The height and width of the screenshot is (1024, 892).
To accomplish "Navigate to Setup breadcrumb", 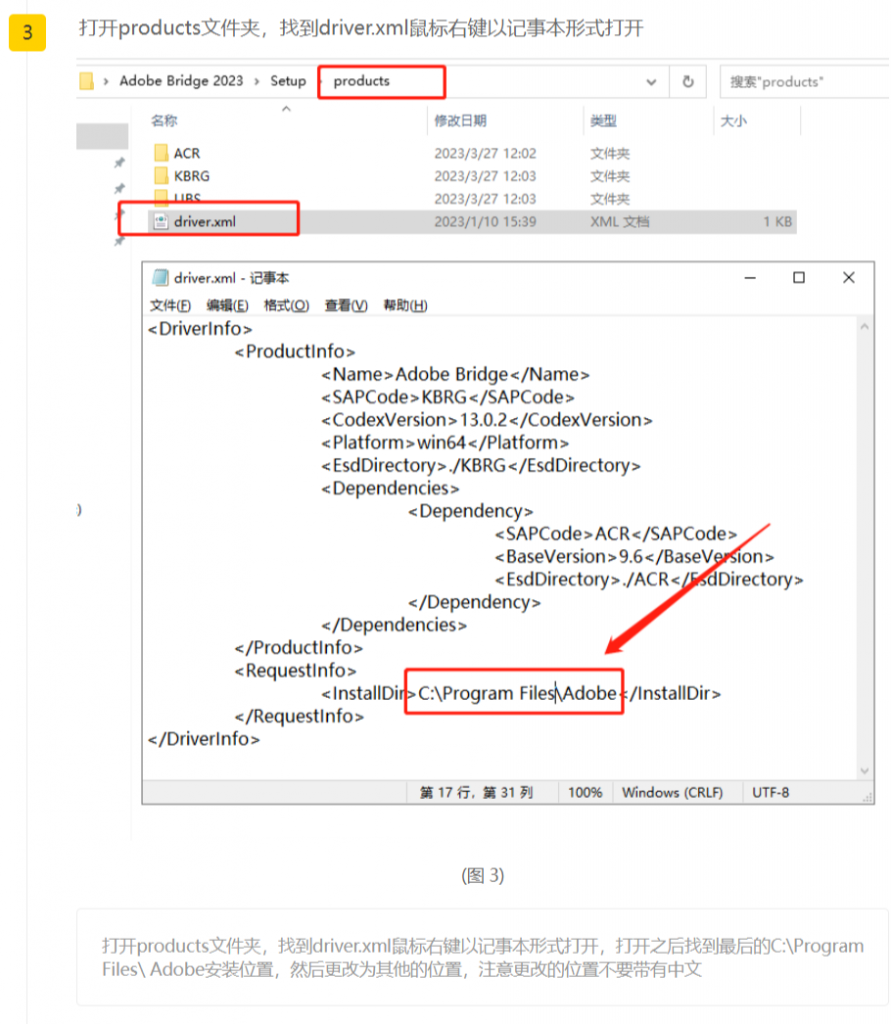I will (x=288, y=81).
